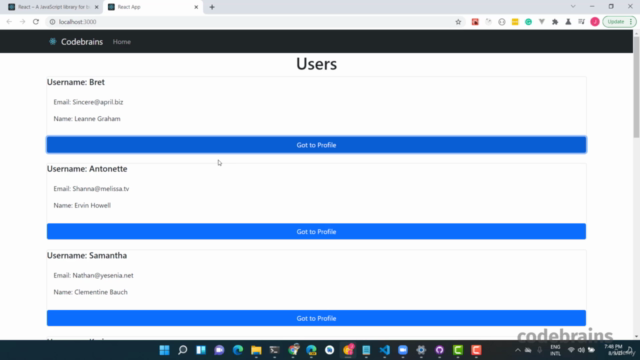This screenshot has width=640, height=360.
Task: Click the text Name: Leanne Graham
Action: point(87,119)
